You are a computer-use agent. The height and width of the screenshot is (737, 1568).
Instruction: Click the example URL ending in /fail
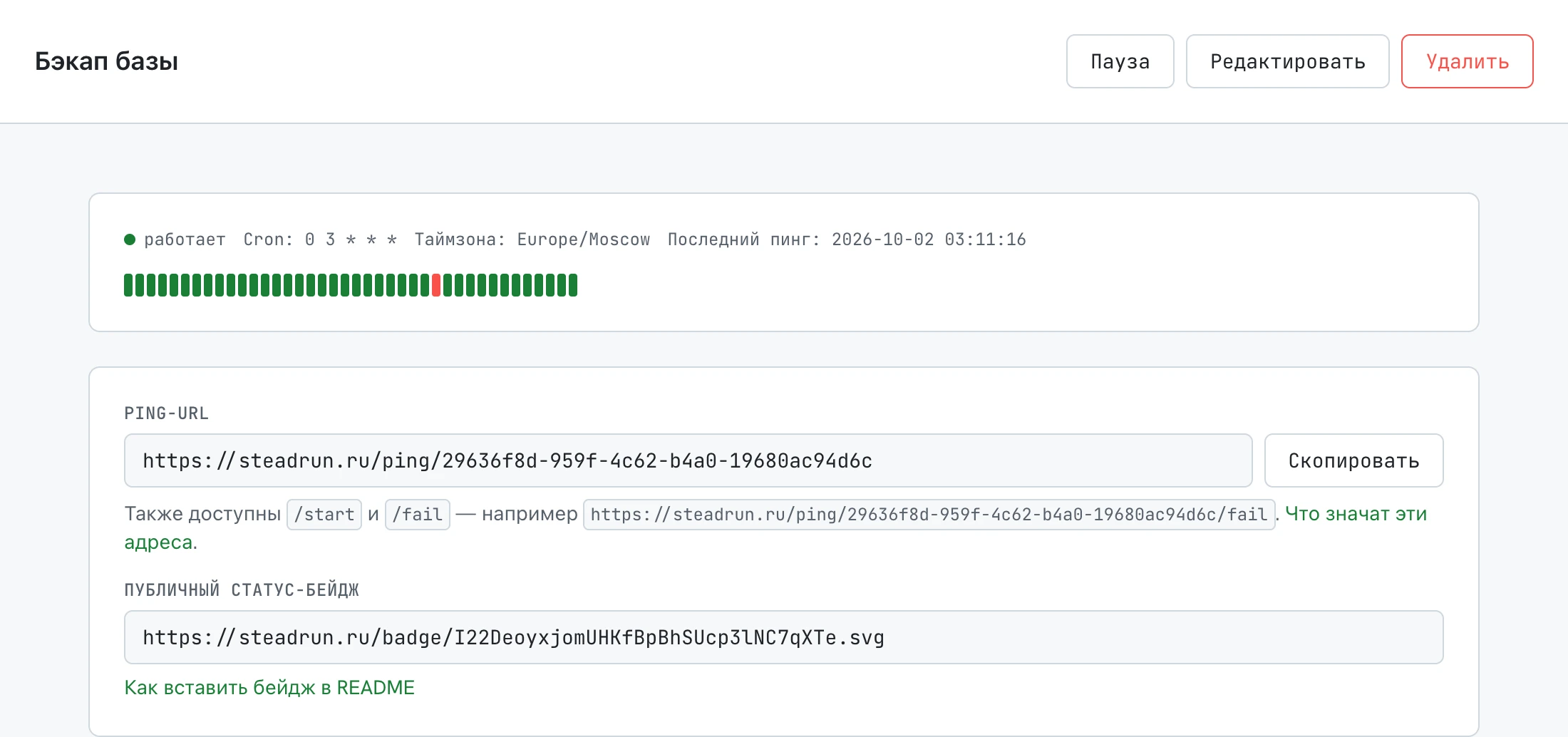[929, 514]
